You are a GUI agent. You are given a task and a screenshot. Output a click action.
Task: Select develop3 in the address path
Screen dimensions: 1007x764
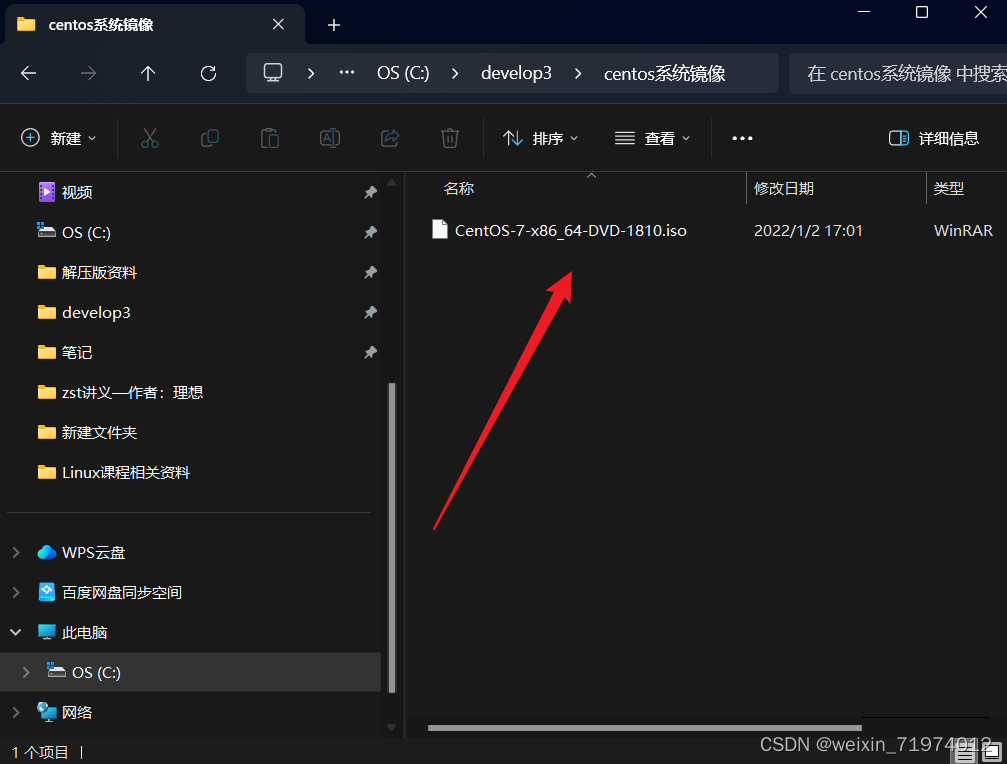[x=516, y=73]
